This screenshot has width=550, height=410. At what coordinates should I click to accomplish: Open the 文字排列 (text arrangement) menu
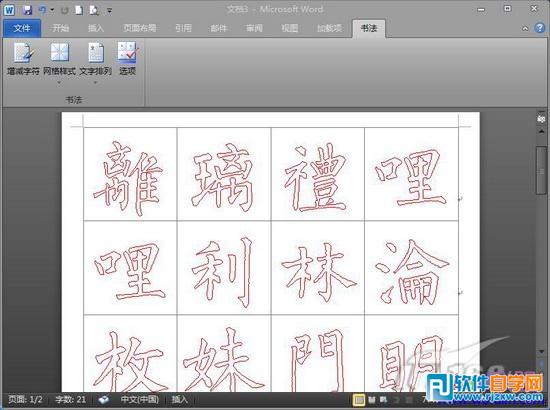point(95,59)
